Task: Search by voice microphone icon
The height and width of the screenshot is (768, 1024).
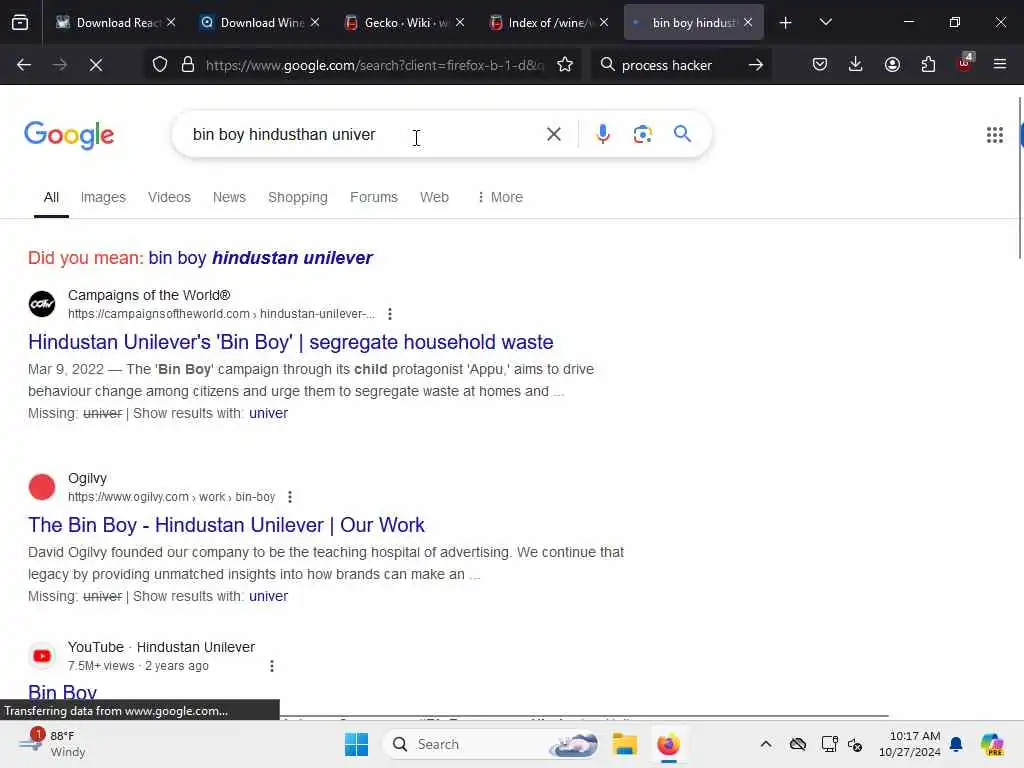Action: click(603, 134)
